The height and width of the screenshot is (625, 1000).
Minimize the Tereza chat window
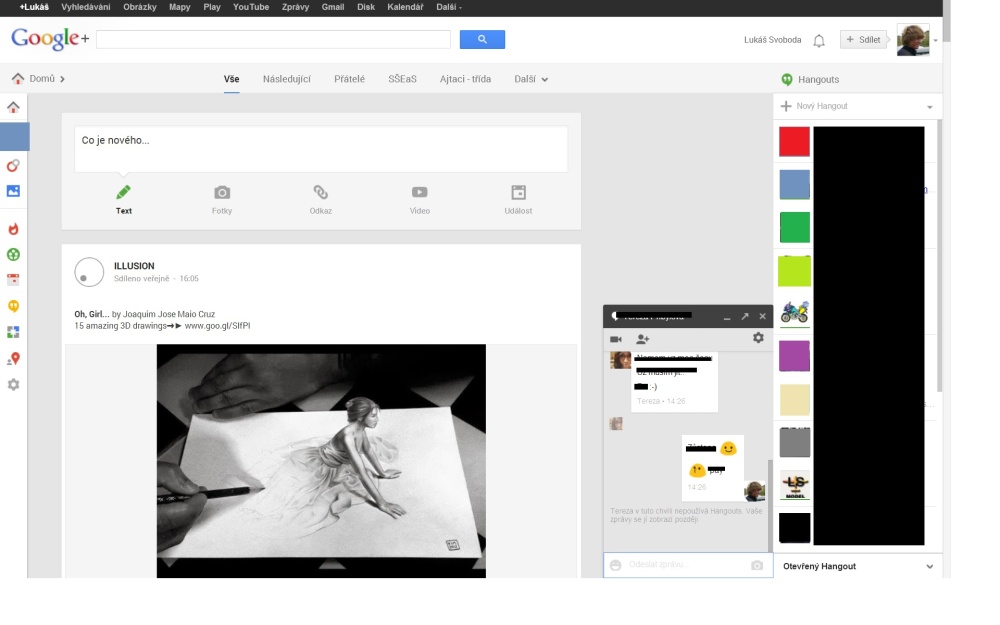pos(727,317)
